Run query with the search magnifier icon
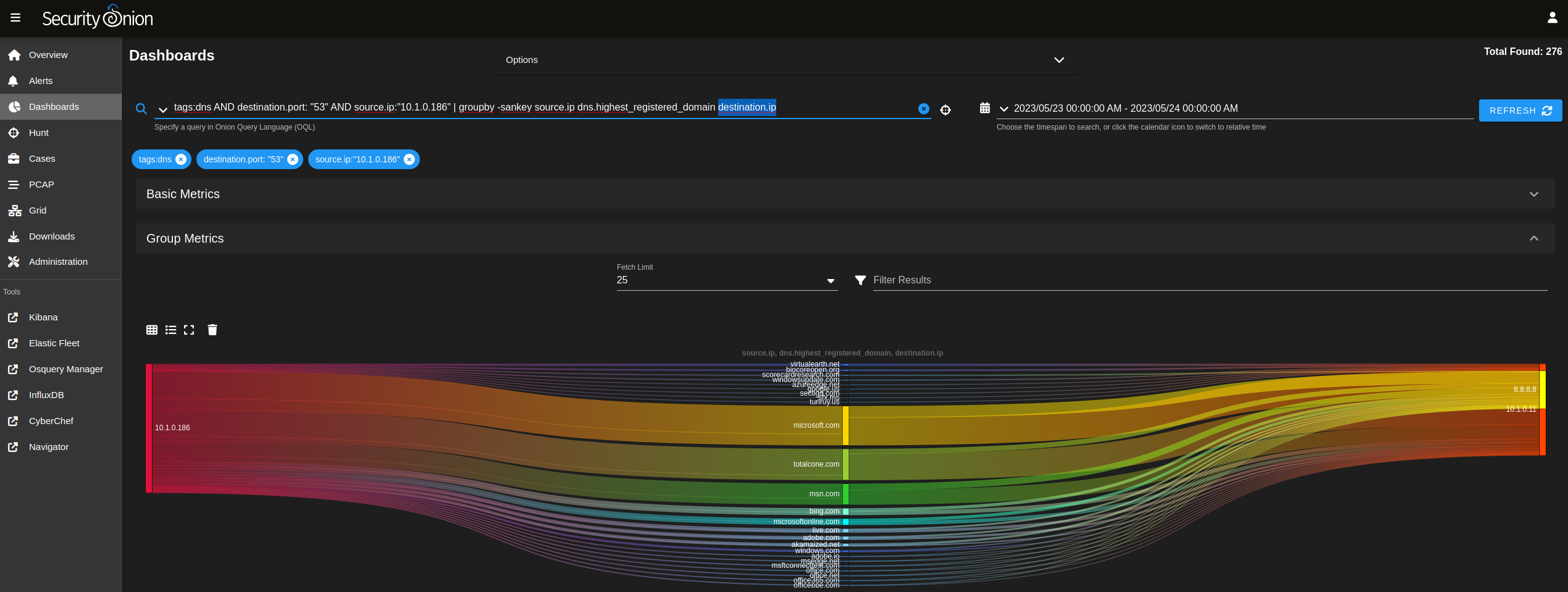This screenshot has width=1568, height=592. pyautogui.click(x=141, y=109)
